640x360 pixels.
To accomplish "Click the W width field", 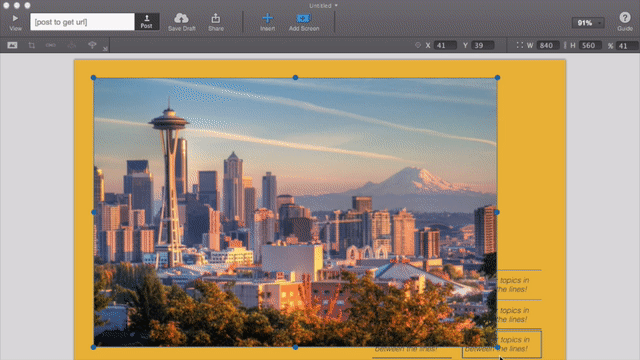I will click(547, 45).
